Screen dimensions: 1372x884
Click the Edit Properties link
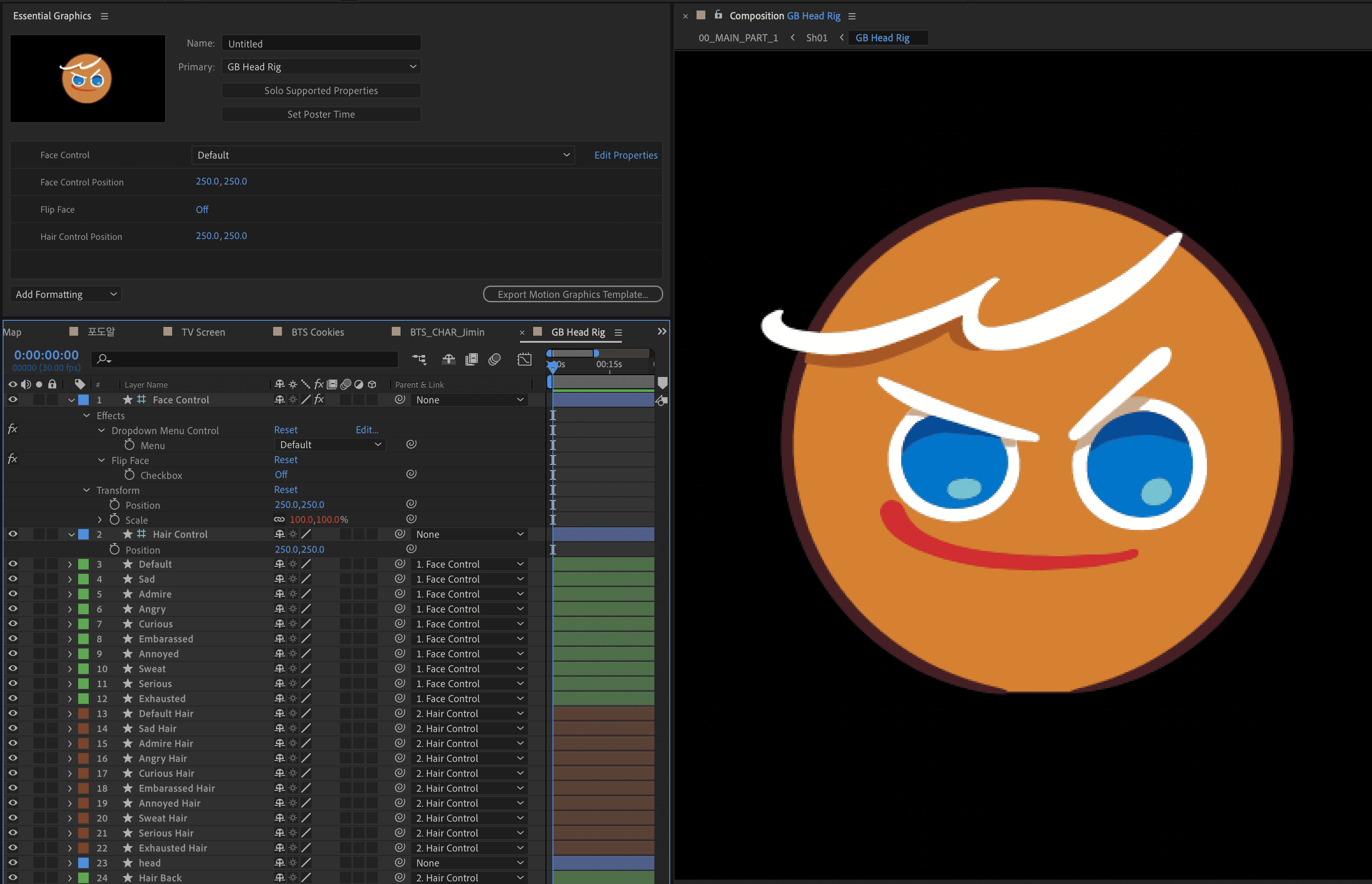[625, 155]
